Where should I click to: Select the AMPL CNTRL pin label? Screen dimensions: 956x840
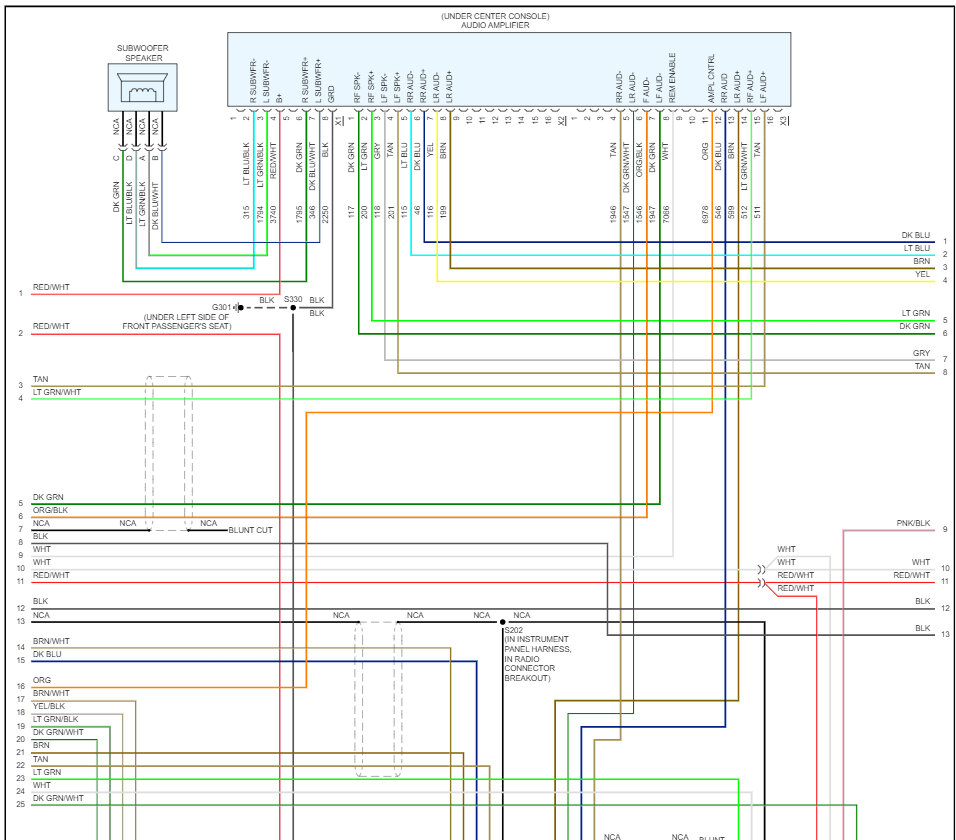point(711,79)
